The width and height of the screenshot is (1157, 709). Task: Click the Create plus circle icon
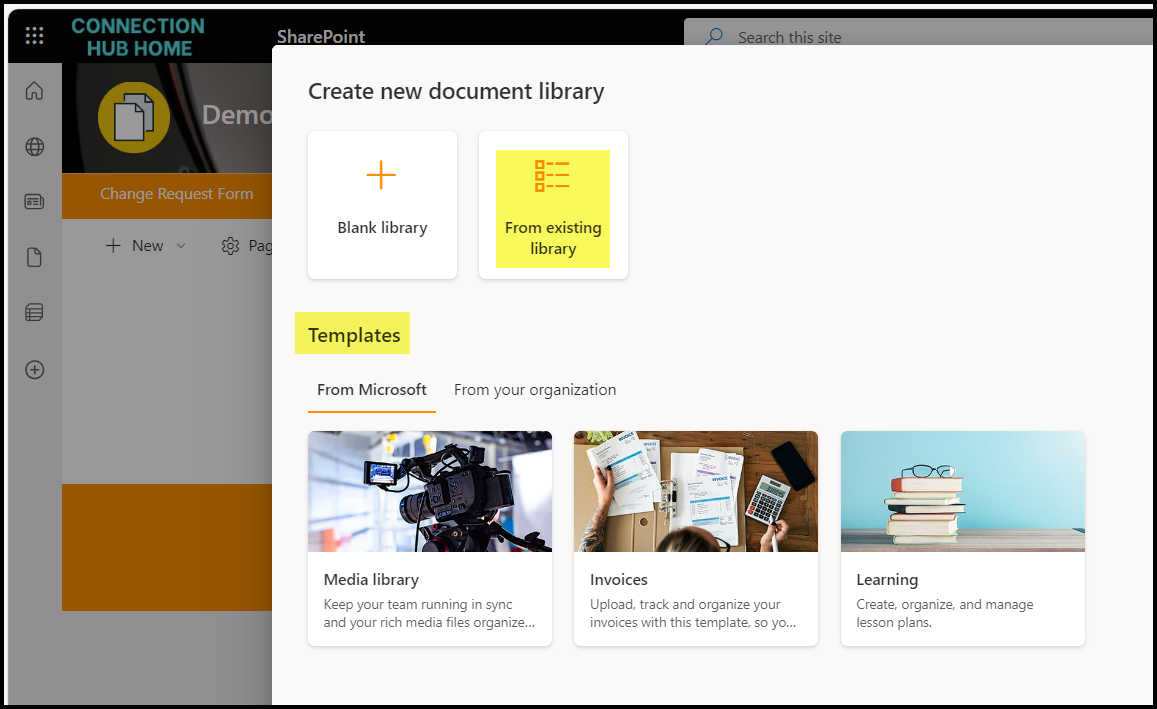tap(34, 369)
